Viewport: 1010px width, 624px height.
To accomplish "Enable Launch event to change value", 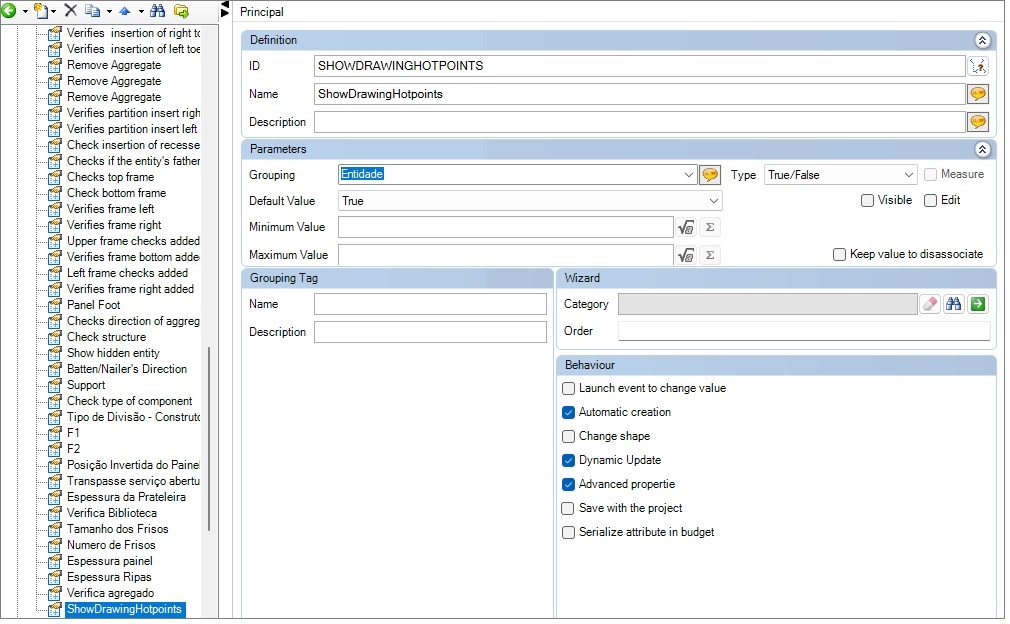I will click(568, 388).
